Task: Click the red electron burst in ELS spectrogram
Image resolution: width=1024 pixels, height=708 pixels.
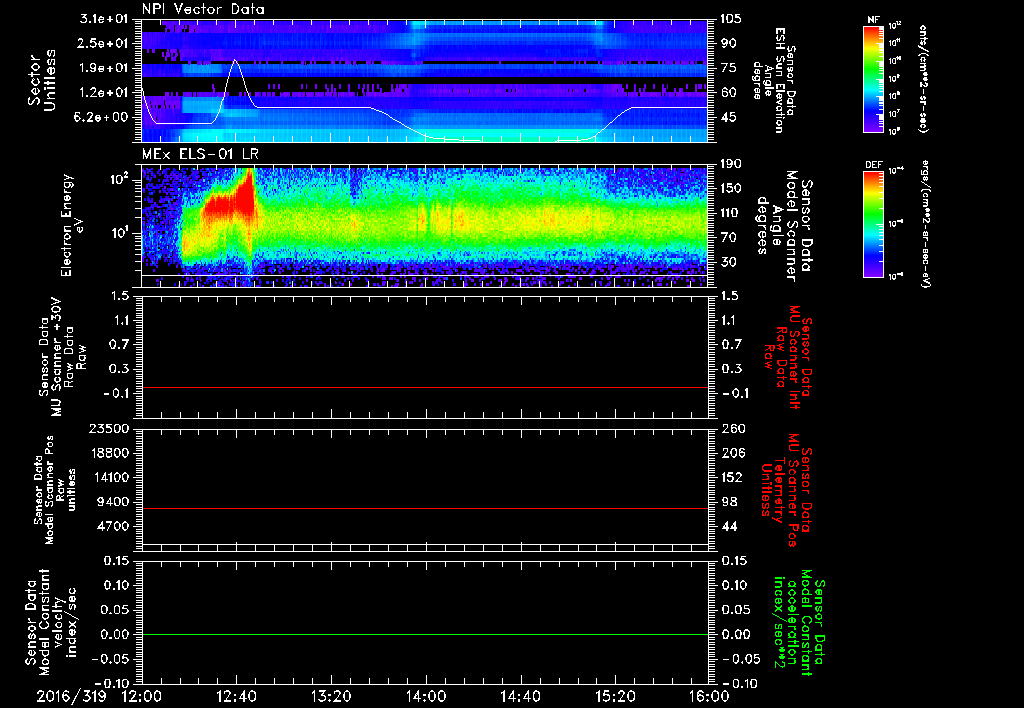Action: tap(230, 202)
